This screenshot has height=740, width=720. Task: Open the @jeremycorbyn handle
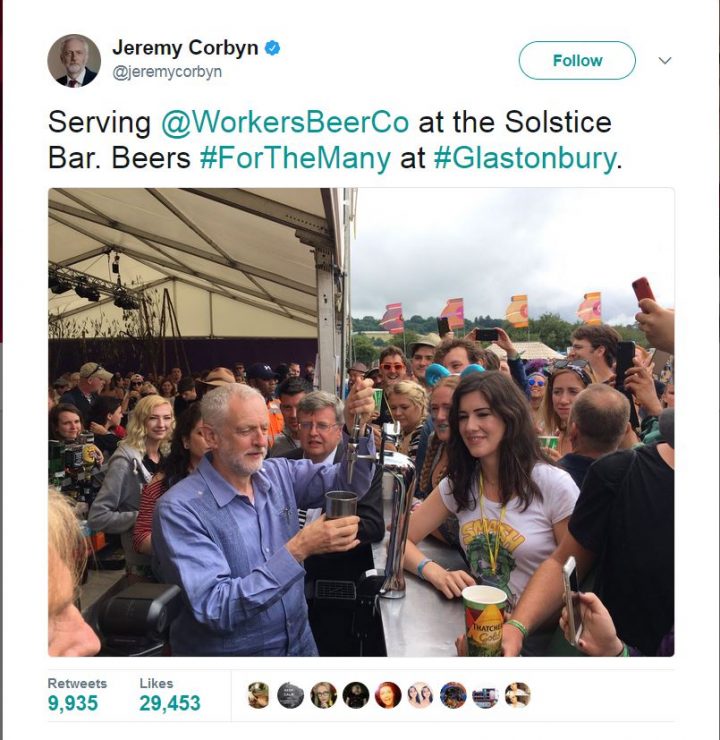167,72
